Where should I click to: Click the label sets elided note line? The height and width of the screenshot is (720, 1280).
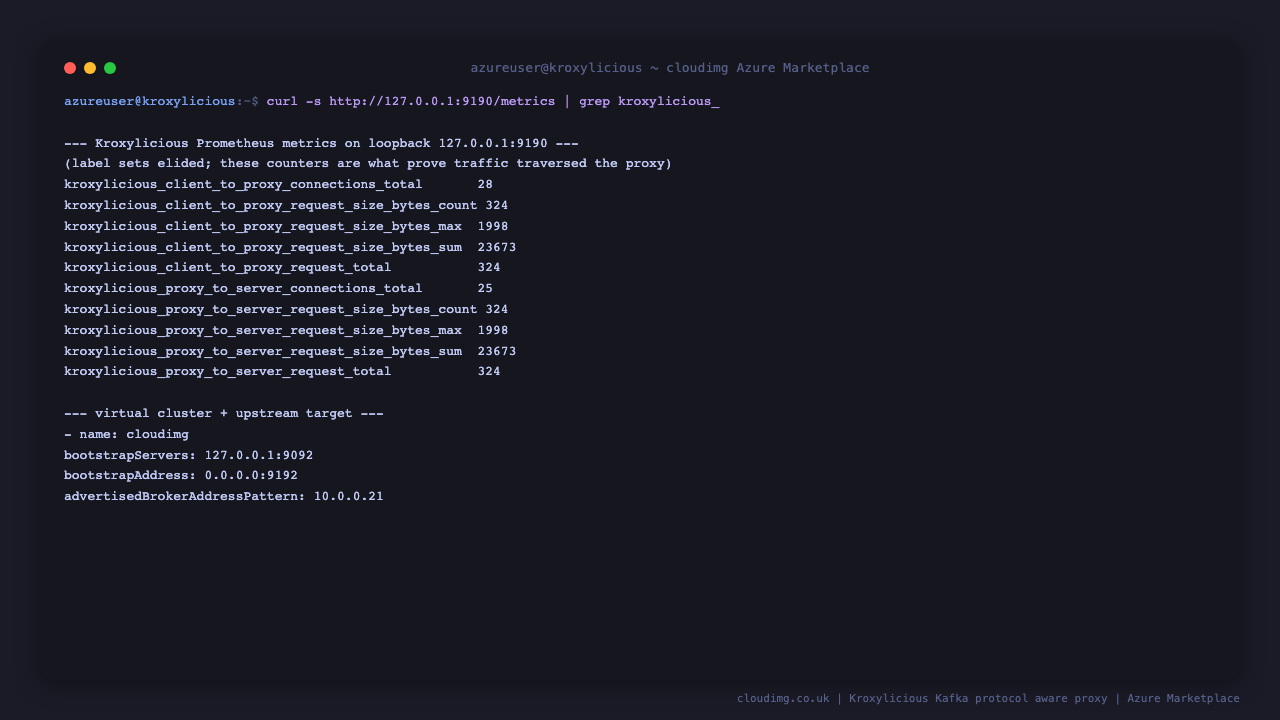[x=368, y=163]
